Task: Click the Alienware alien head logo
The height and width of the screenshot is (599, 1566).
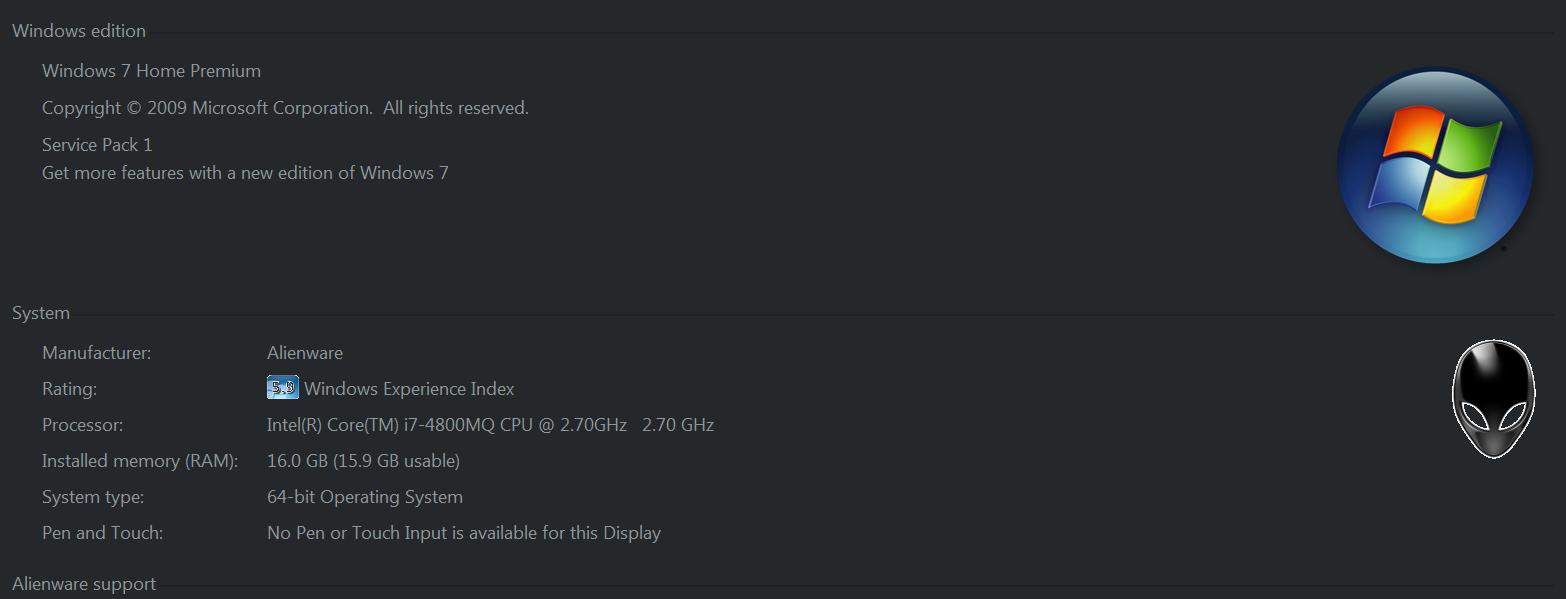Action: point(1493,399)
